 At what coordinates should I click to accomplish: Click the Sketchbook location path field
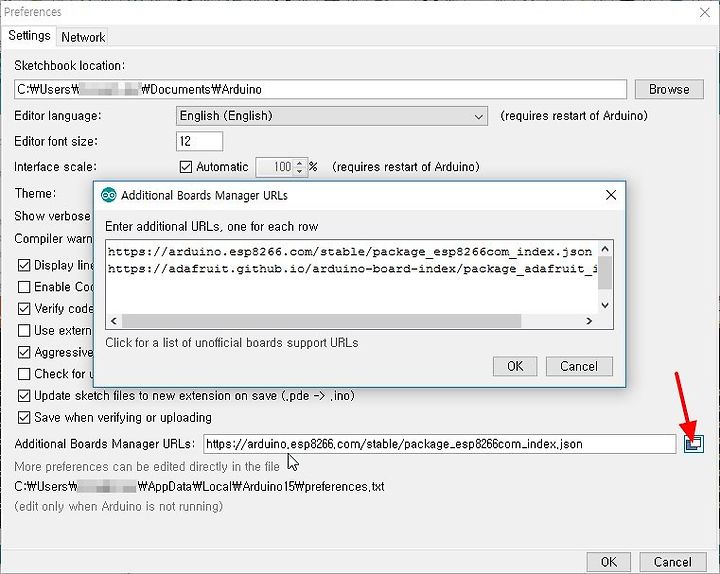[x=321, y=89]
